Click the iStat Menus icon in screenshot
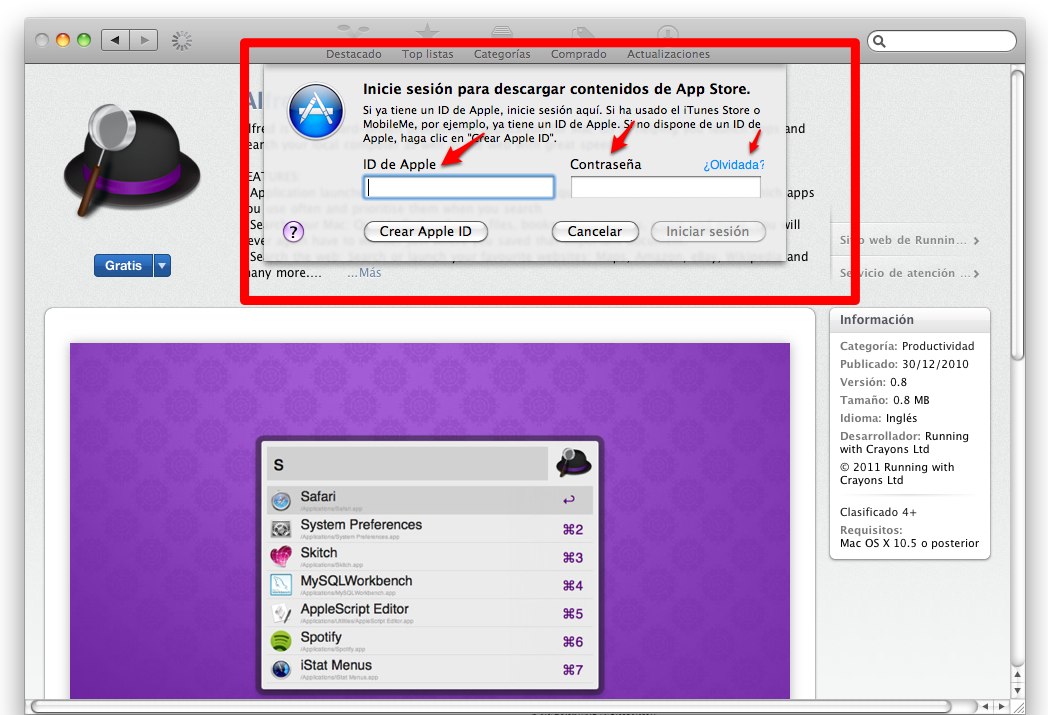Screen dimensions: 1048x715 pos(281,669)
